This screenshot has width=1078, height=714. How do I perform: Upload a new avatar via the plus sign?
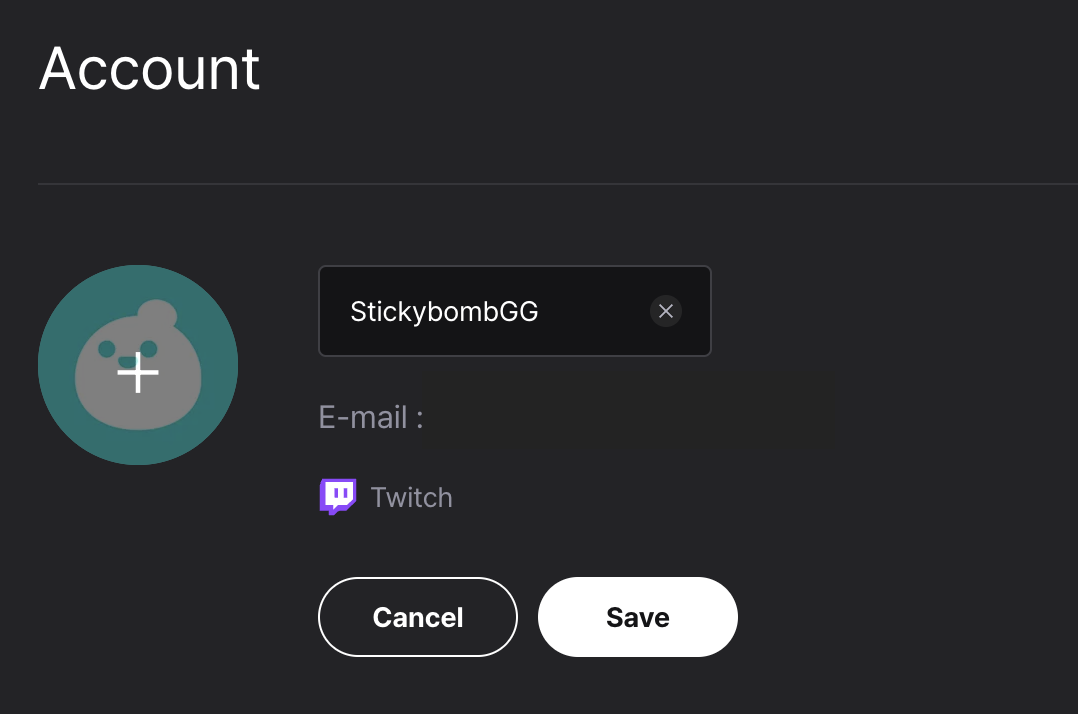[x=138, y=372]
